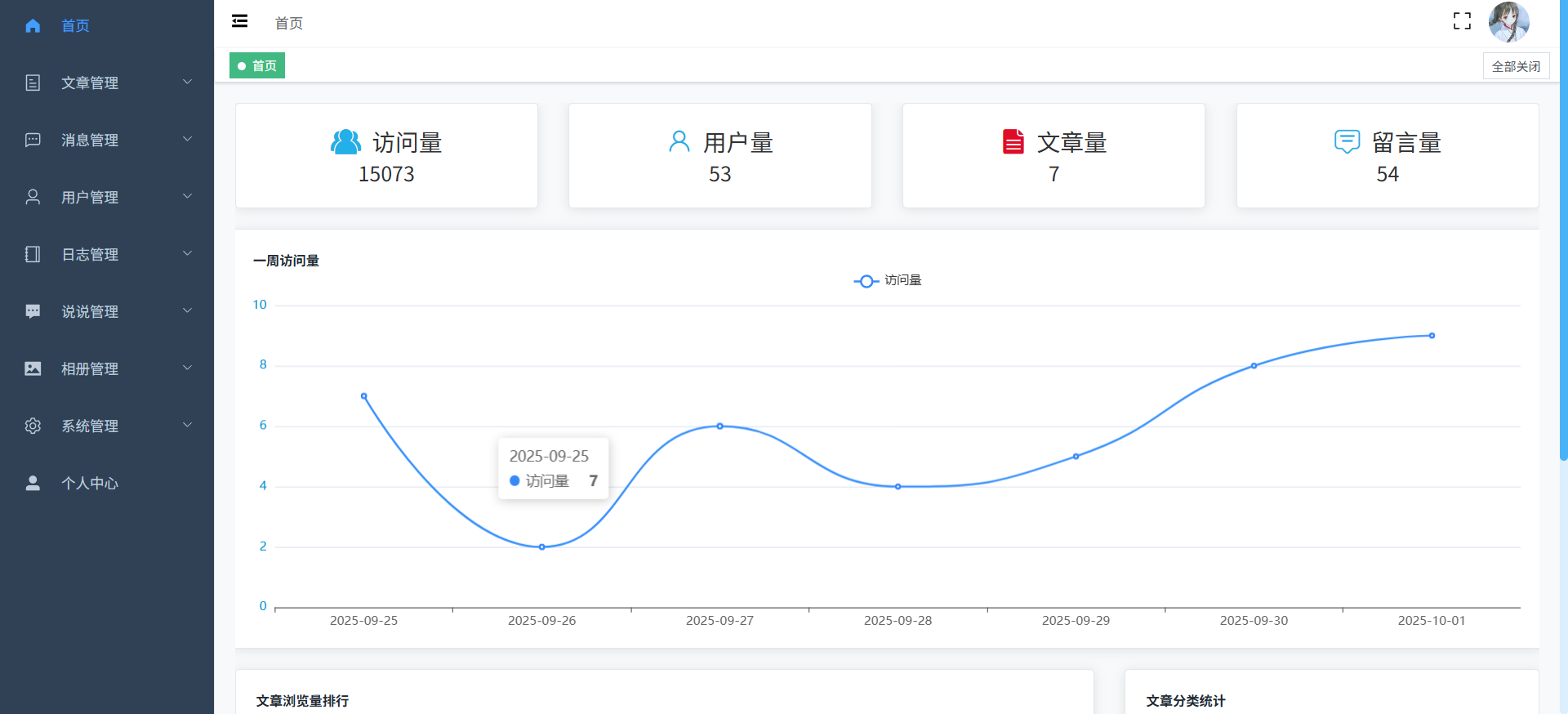Click the 系统管理 gear icon
The height and width of the screenshot is (714, 1568).
pos(33,426)
